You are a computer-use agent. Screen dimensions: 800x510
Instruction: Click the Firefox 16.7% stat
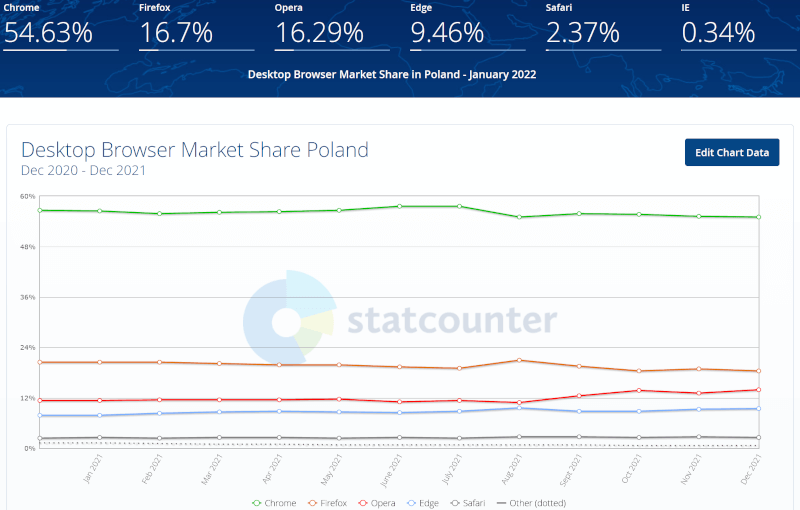pos(176,32)
